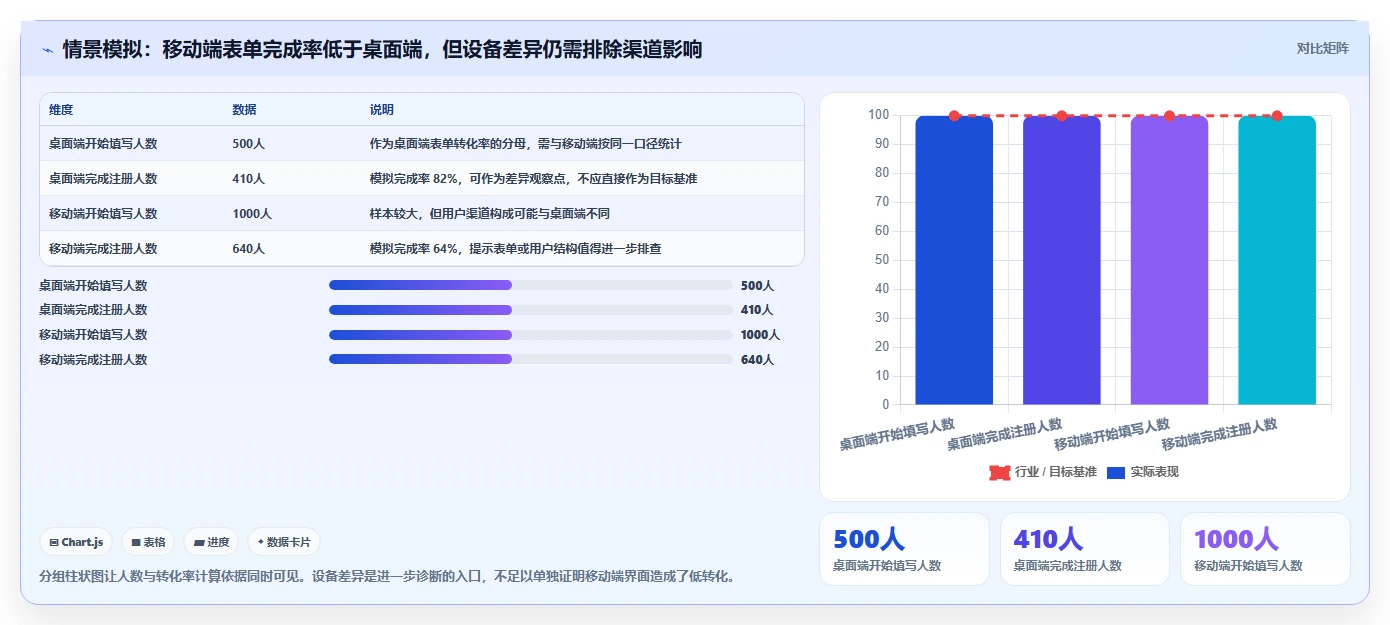Click the cyan 移动端完成注册人数 chart bar
The width and height of the screenshot is (1390, 625).
(x=1277, y=260)
